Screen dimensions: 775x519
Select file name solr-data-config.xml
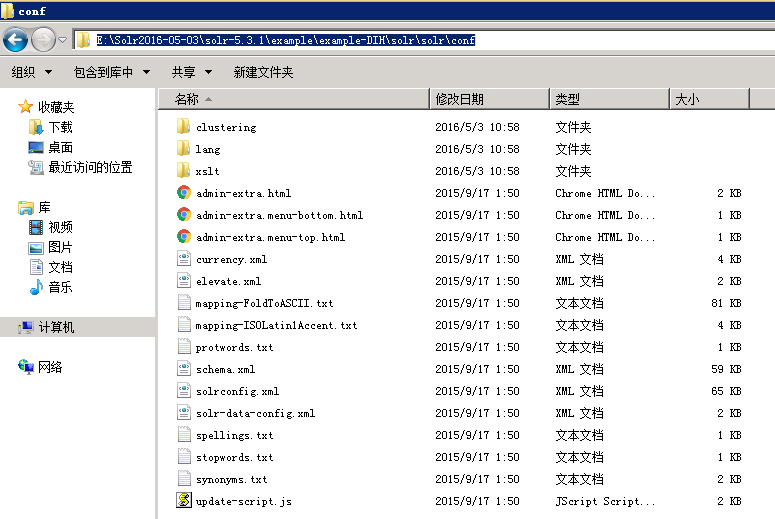255,413
